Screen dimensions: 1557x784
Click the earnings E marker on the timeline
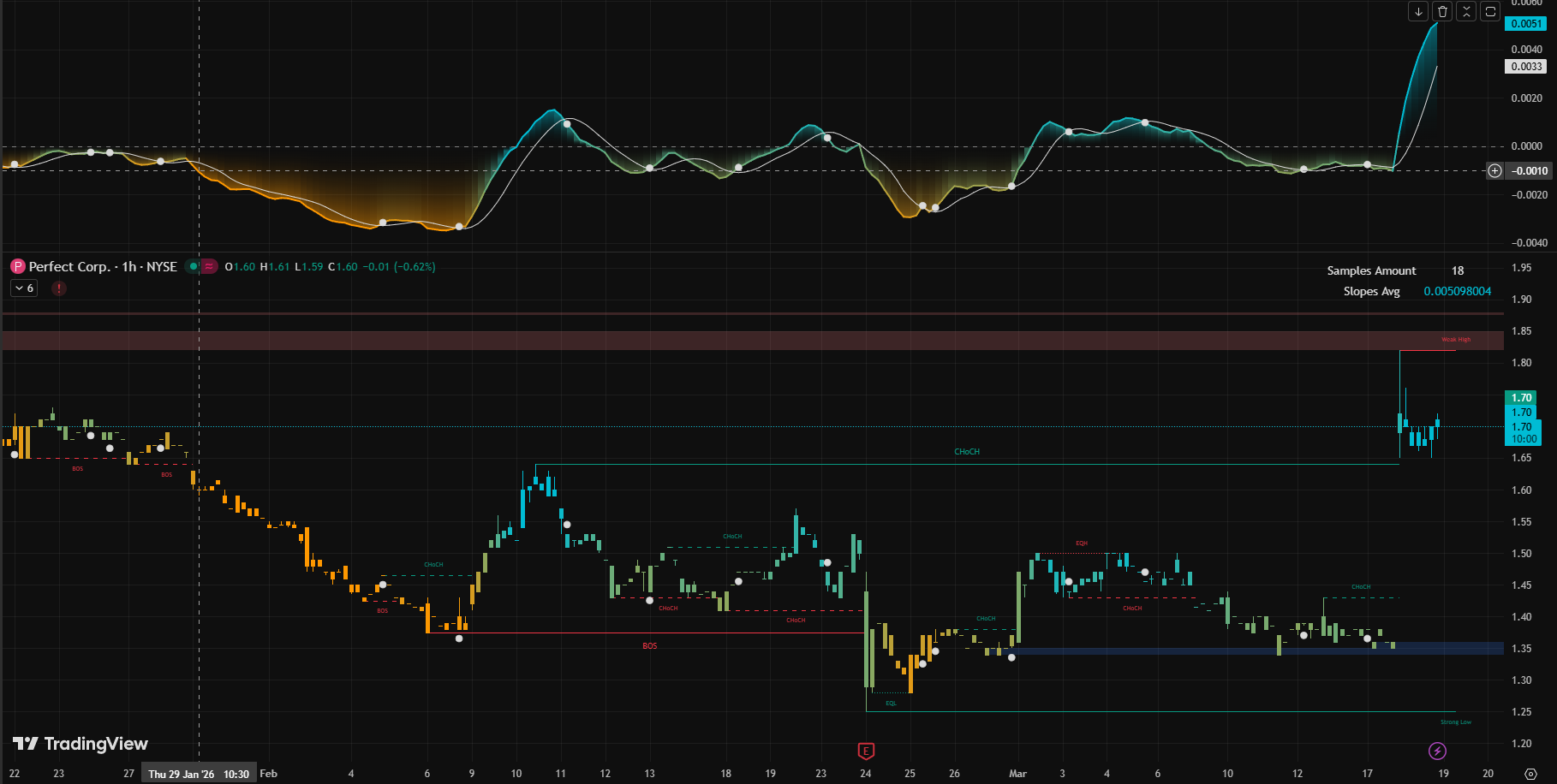click(x=866, y=751)
